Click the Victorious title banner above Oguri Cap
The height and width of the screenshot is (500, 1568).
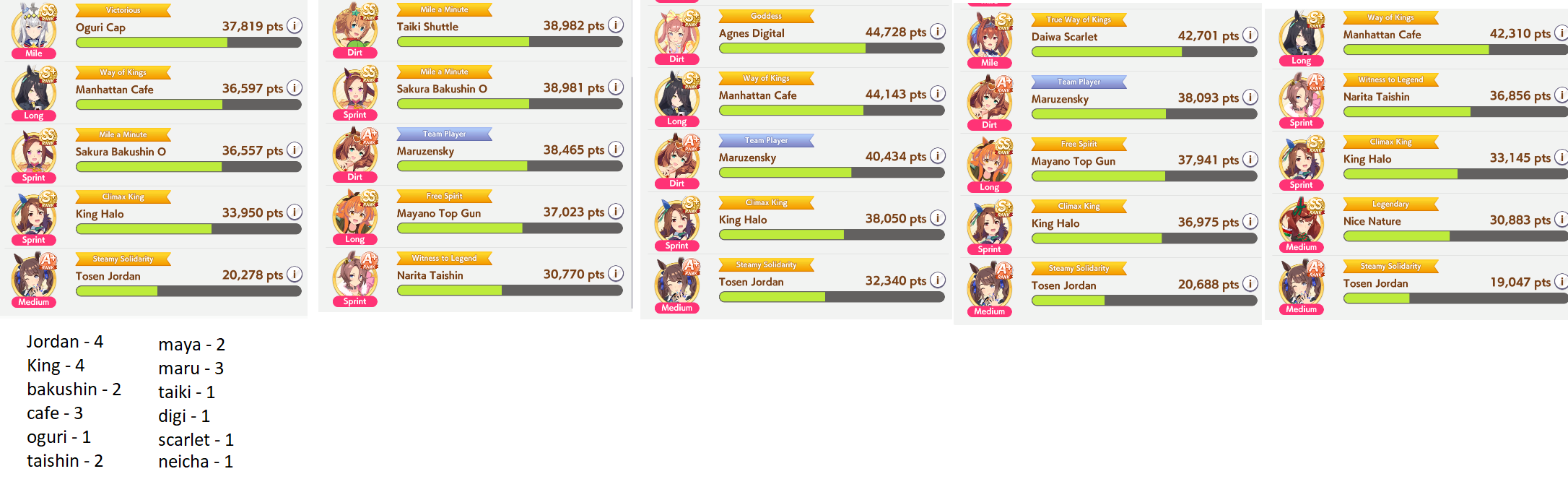[x=123, y=11]
